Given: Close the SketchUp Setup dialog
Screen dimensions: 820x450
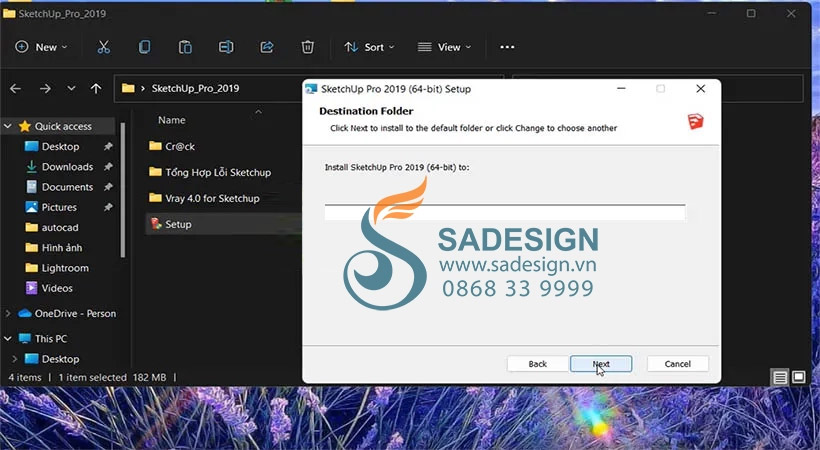Looking at the screenshot, I should tap(701, 89).
